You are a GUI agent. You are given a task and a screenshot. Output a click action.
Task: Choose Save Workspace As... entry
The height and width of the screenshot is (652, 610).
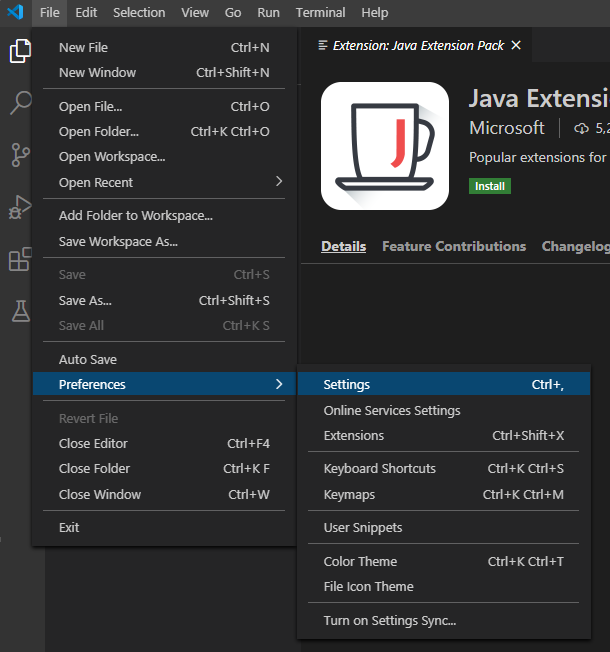164,241
